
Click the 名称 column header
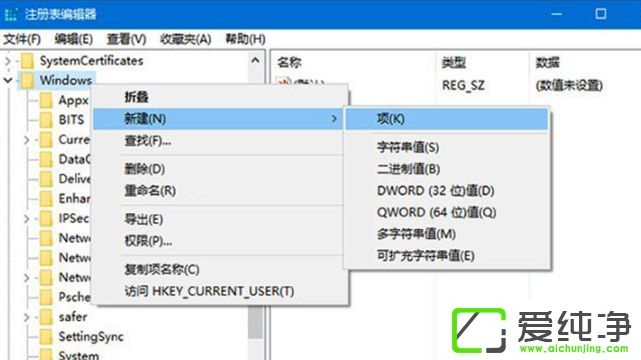pyautogui.click(x=289, y=63)
